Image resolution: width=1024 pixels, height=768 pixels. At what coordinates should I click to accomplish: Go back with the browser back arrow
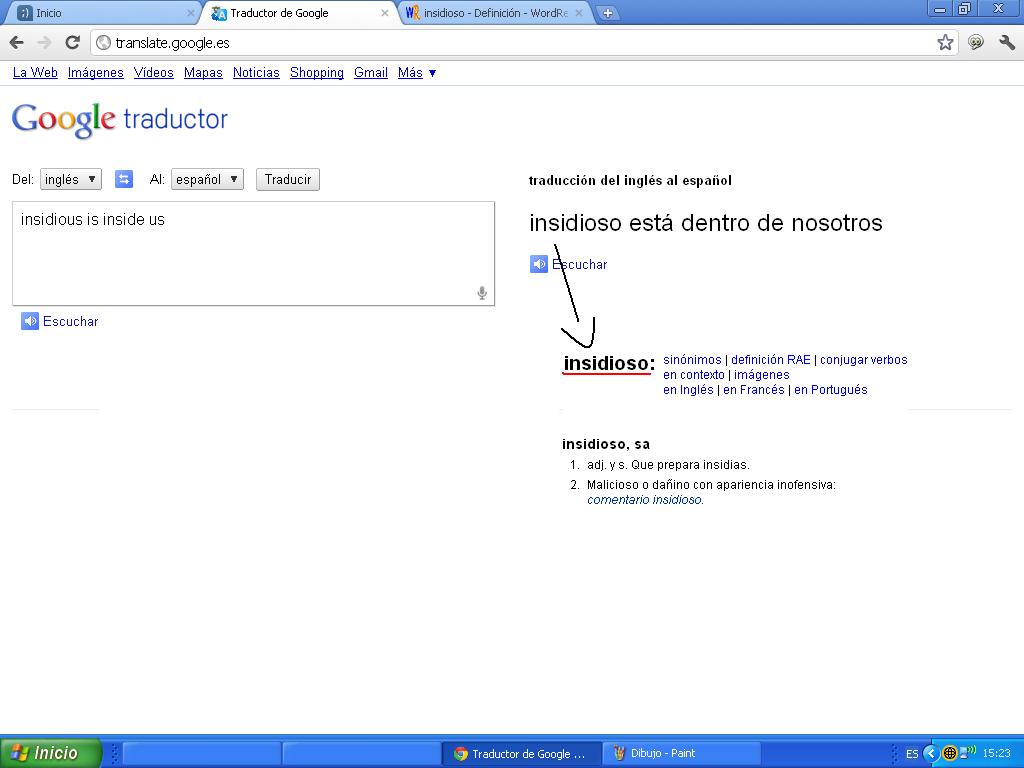(x=17, y=43)
